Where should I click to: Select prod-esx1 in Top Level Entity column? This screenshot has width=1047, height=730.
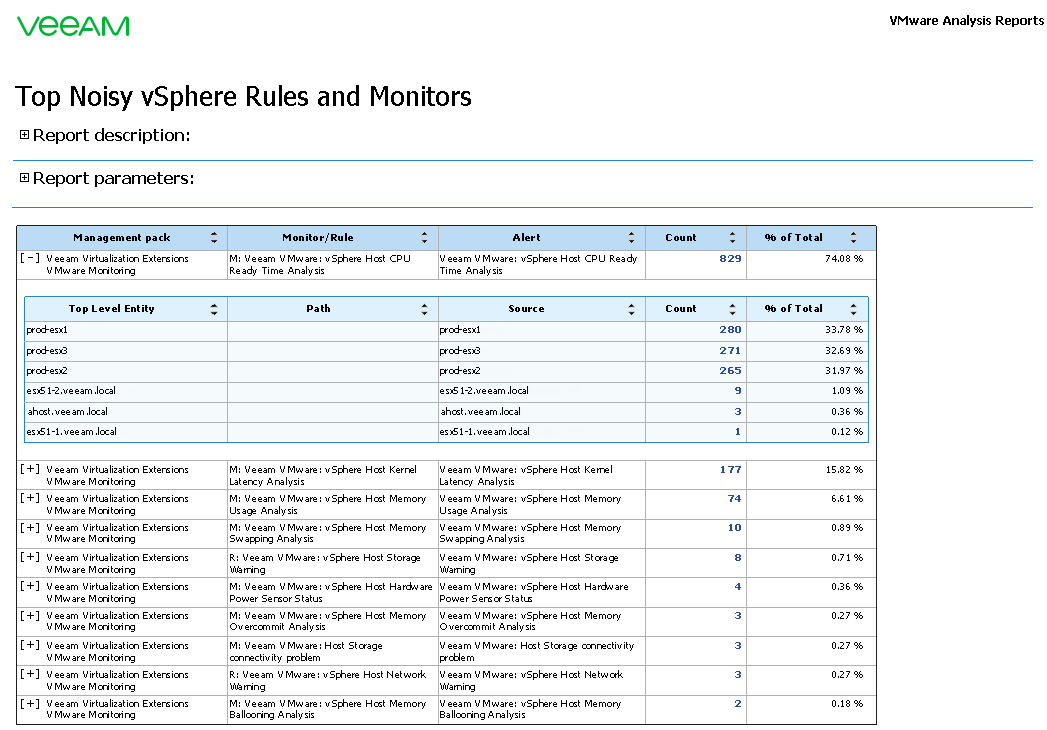tap(47, 330)
